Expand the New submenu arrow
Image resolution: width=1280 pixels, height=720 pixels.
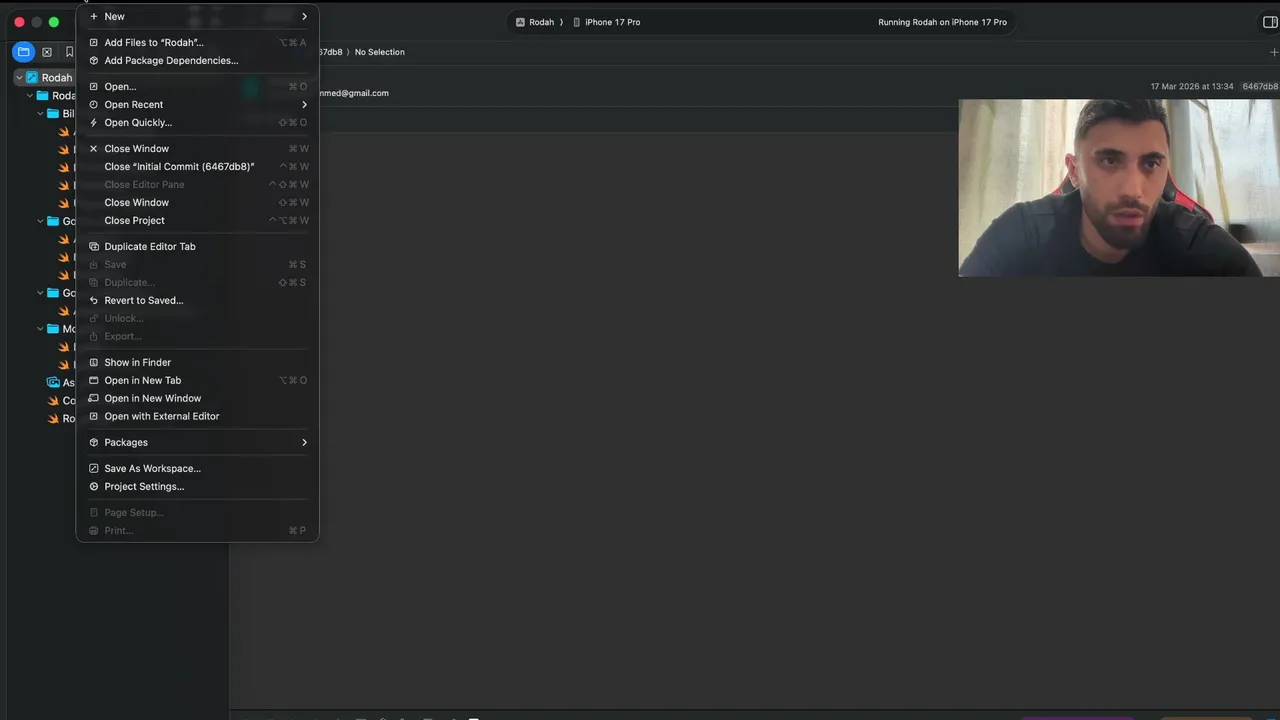tap(304, 16)
